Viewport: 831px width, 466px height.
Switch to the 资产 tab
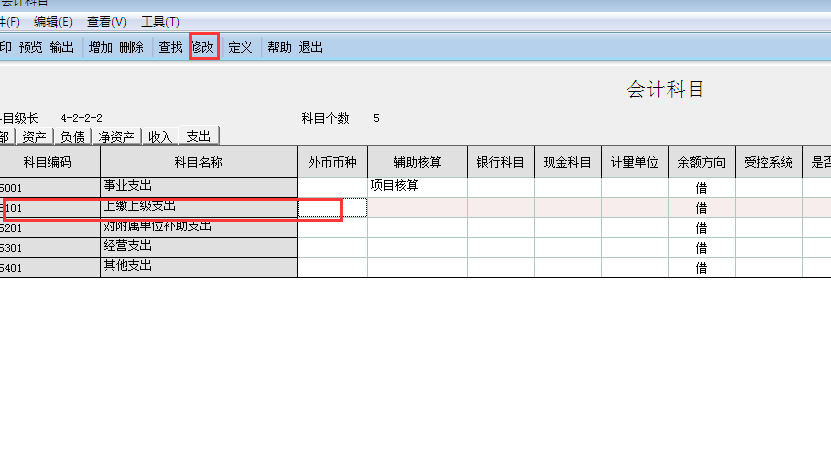tap(34, 137)
